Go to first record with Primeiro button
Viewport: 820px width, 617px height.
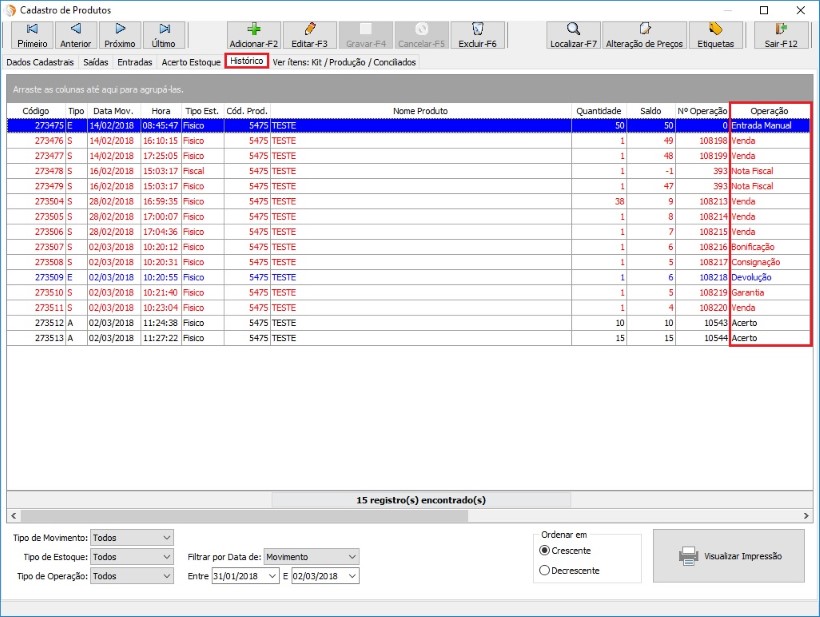32,35
